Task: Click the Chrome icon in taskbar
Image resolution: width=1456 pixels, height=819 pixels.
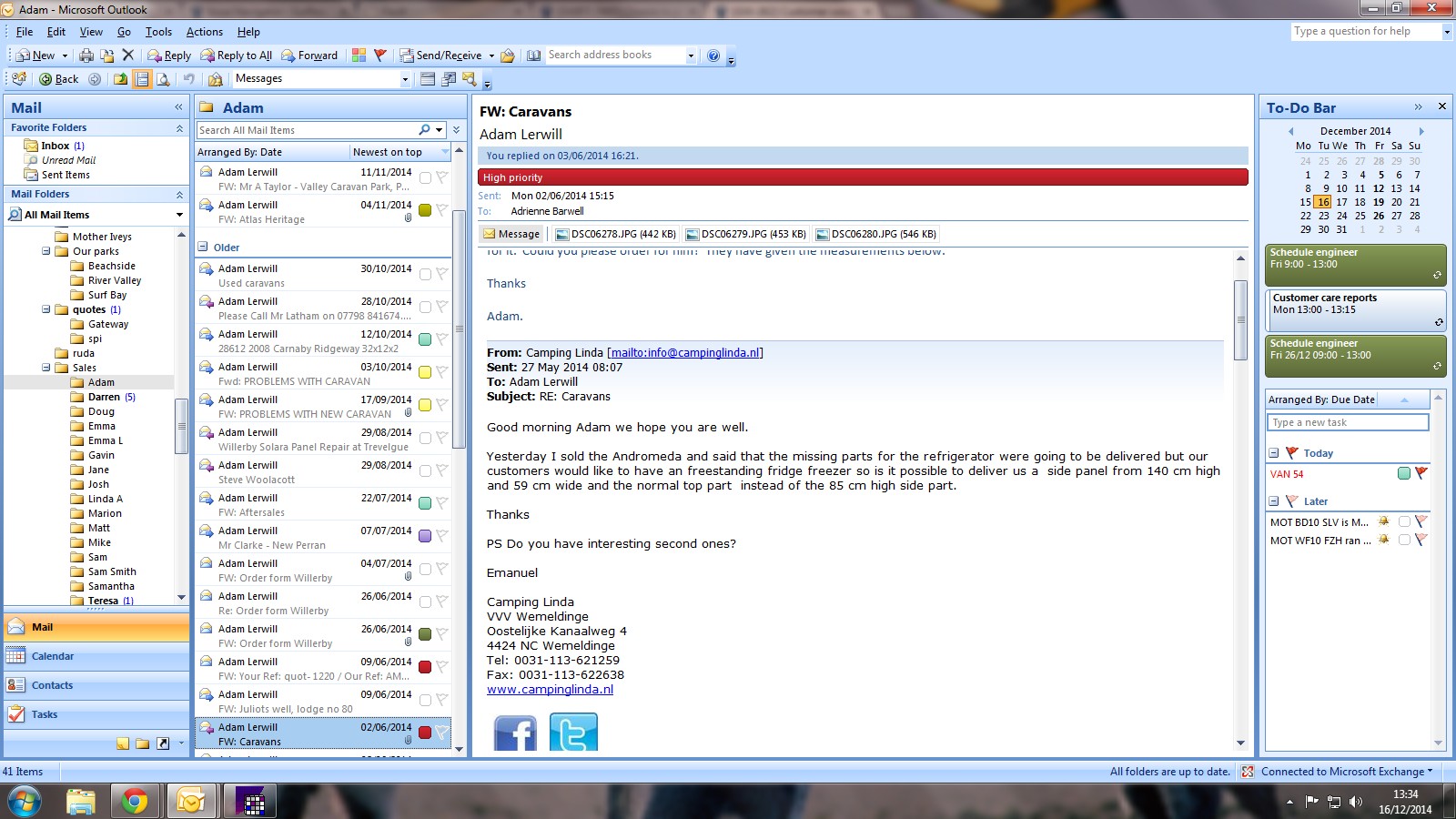Action: [x=135, y=802]
